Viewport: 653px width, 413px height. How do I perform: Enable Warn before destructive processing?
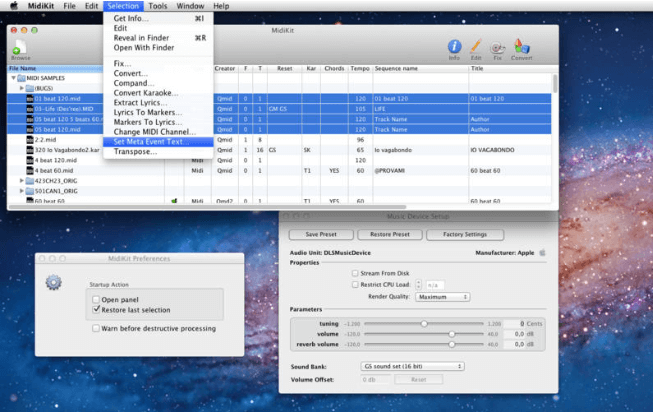pyautogui.click(x=96, y=328)
